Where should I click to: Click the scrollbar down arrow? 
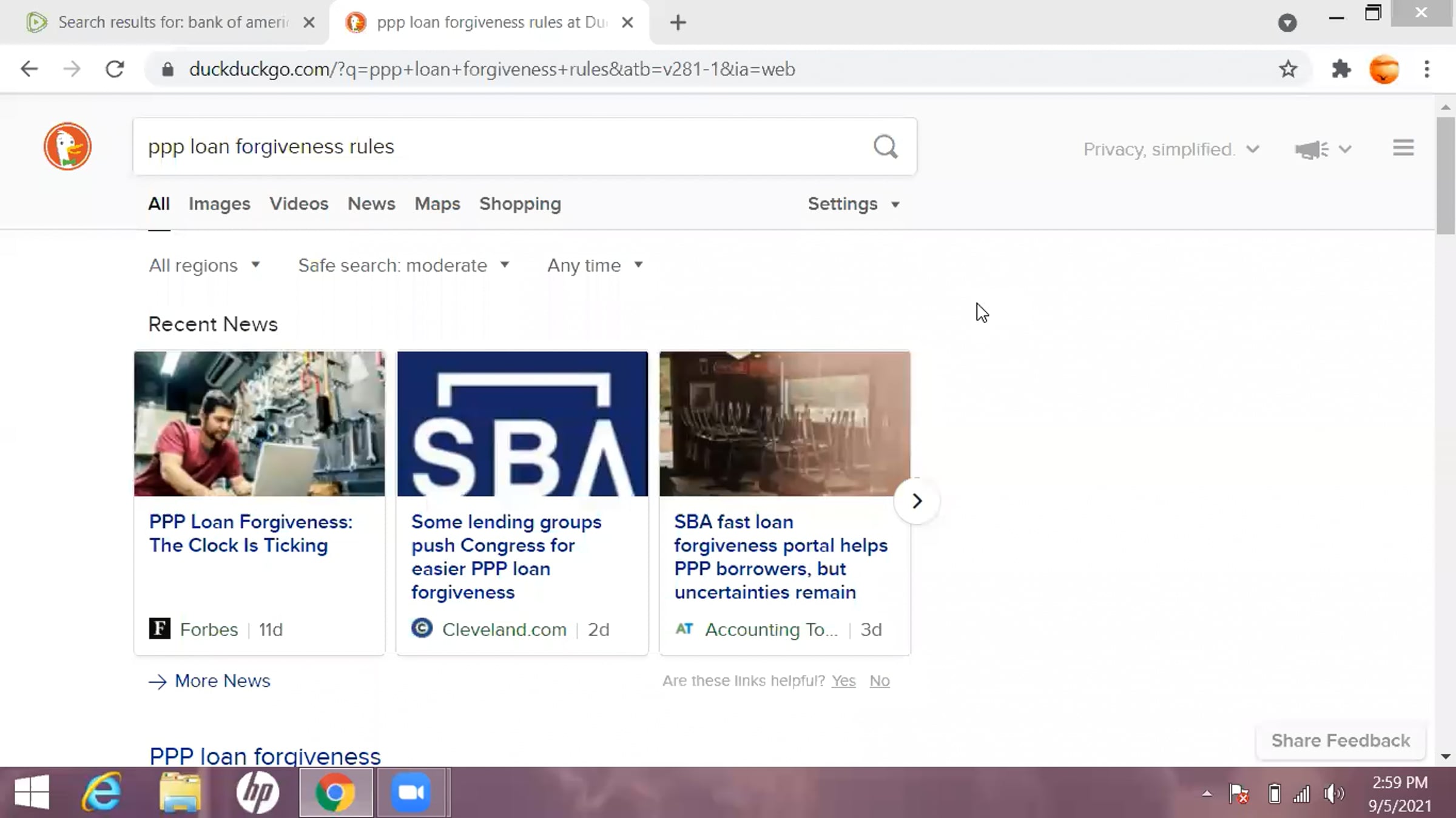point(1446,756)
